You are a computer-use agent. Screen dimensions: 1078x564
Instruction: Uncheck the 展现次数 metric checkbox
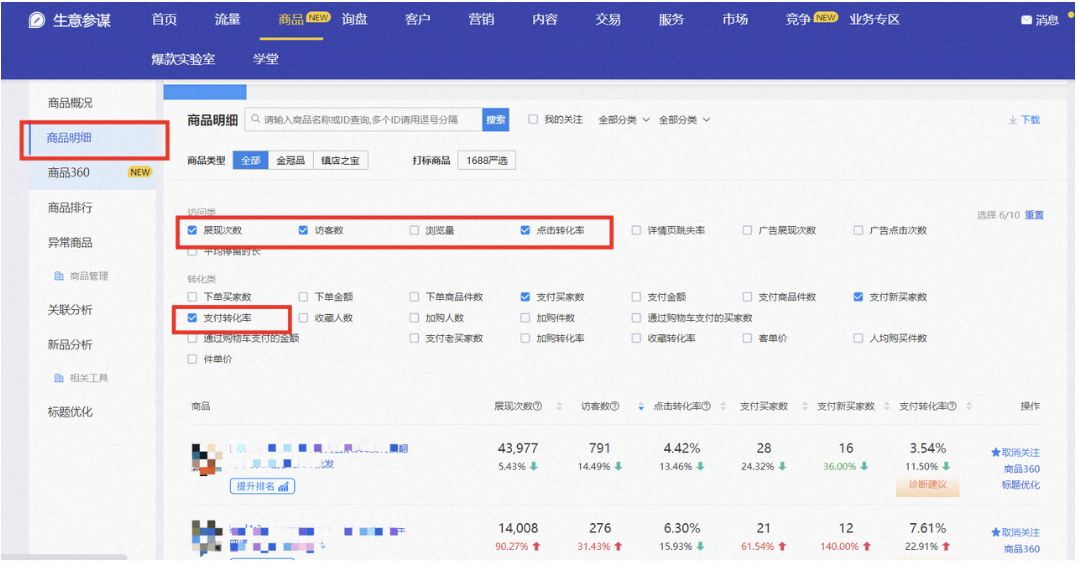tap(192, 230)
